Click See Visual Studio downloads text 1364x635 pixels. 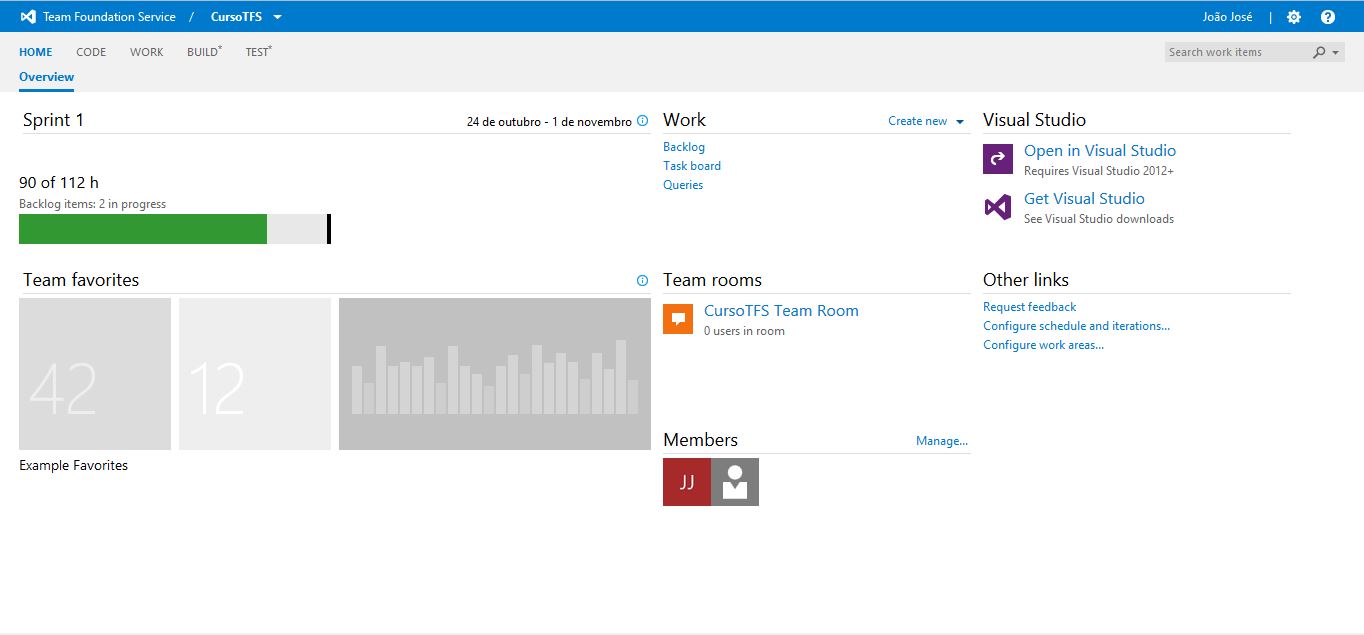(x=1099, y=219)
